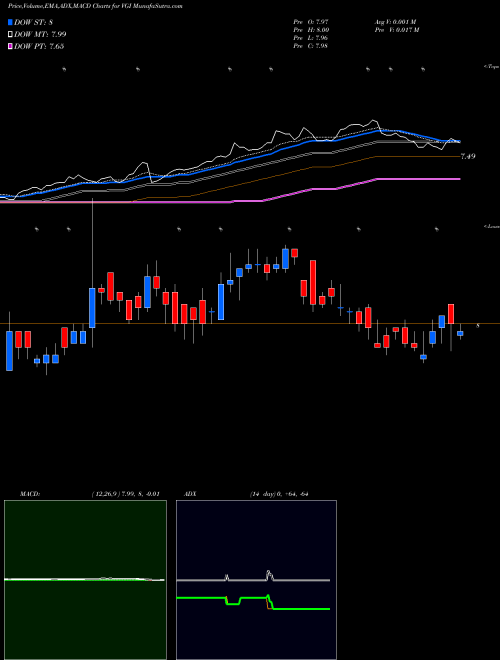Click inside the green MACD indicator chart
500x660 pixels.
(85, 580)
